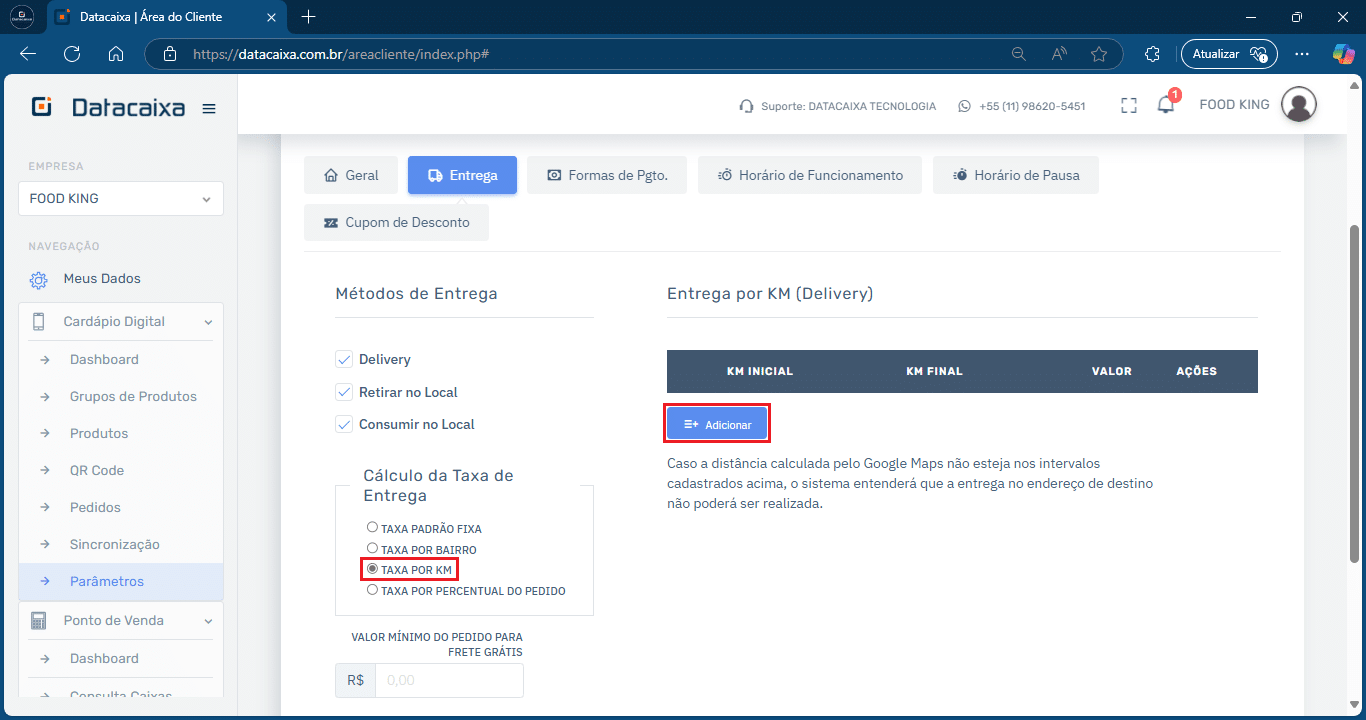The height and width of the screenshot is (720, 1366).
Task: Open Meus Dados gear icon item
Action: tap(40, 279)
